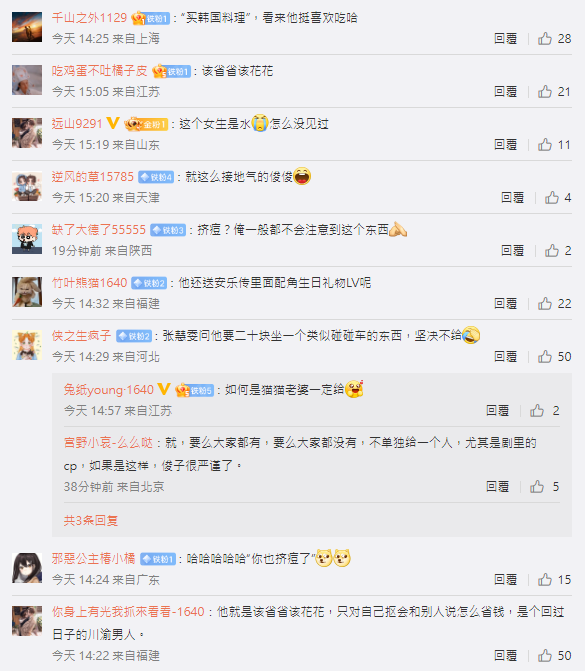Open 宫野小哀-么么哒's username link
This screenshot has height=671, width=585.
click(108, 443)
